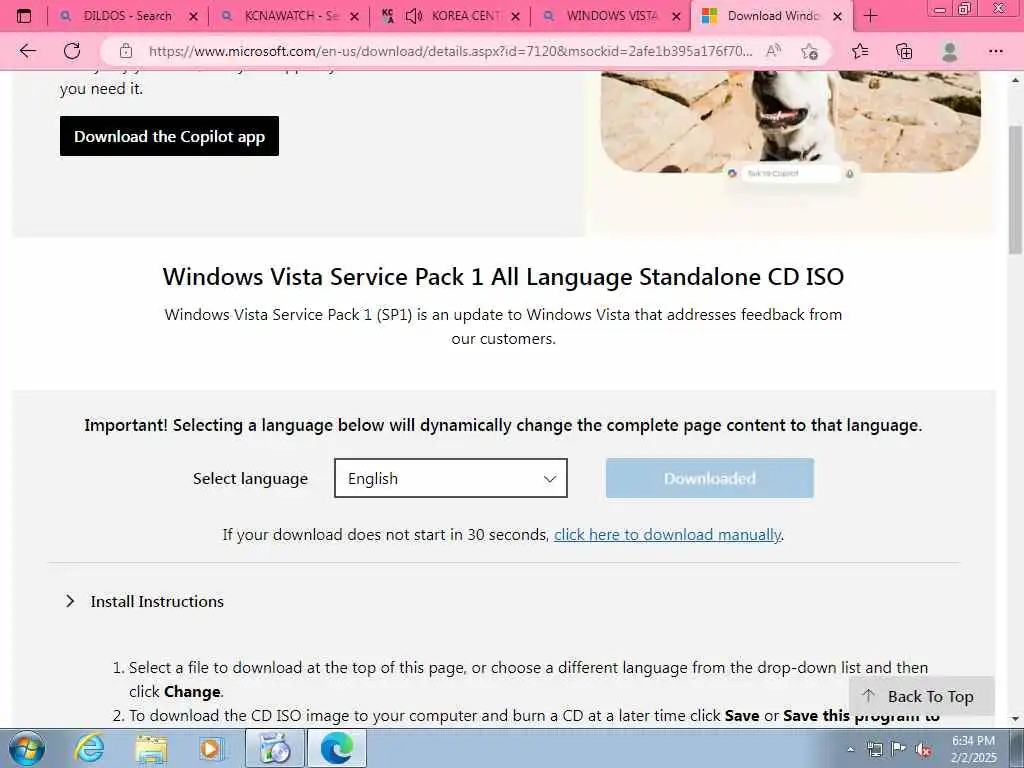Click the Download the Copilot app button
This screenshot has height=768, width=1024.
169,136
